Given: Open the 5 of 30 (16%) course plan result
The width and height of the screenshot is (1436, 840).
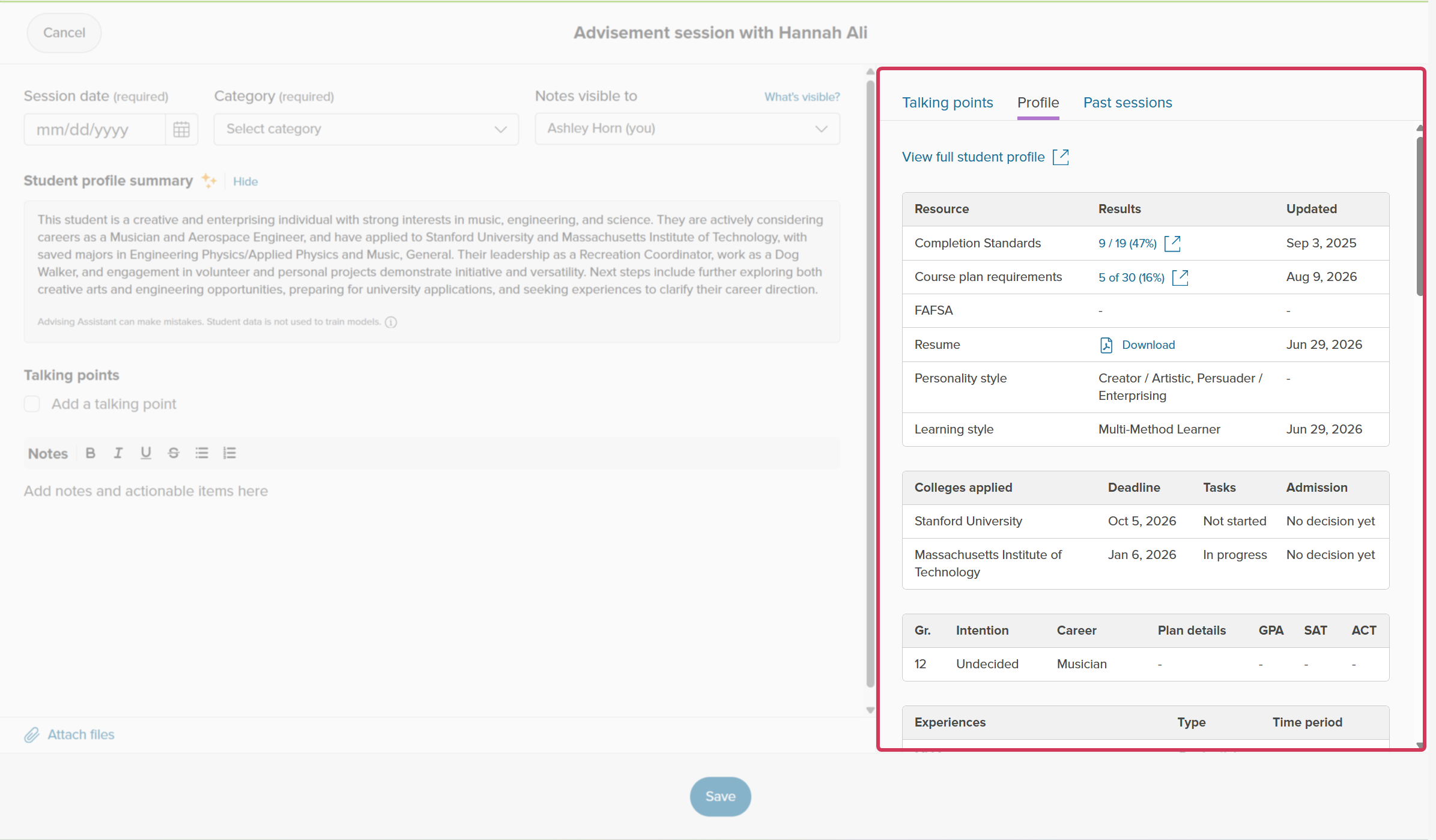Looking at the screenshot, I should pyautogui.click(x=1132, y=277).
